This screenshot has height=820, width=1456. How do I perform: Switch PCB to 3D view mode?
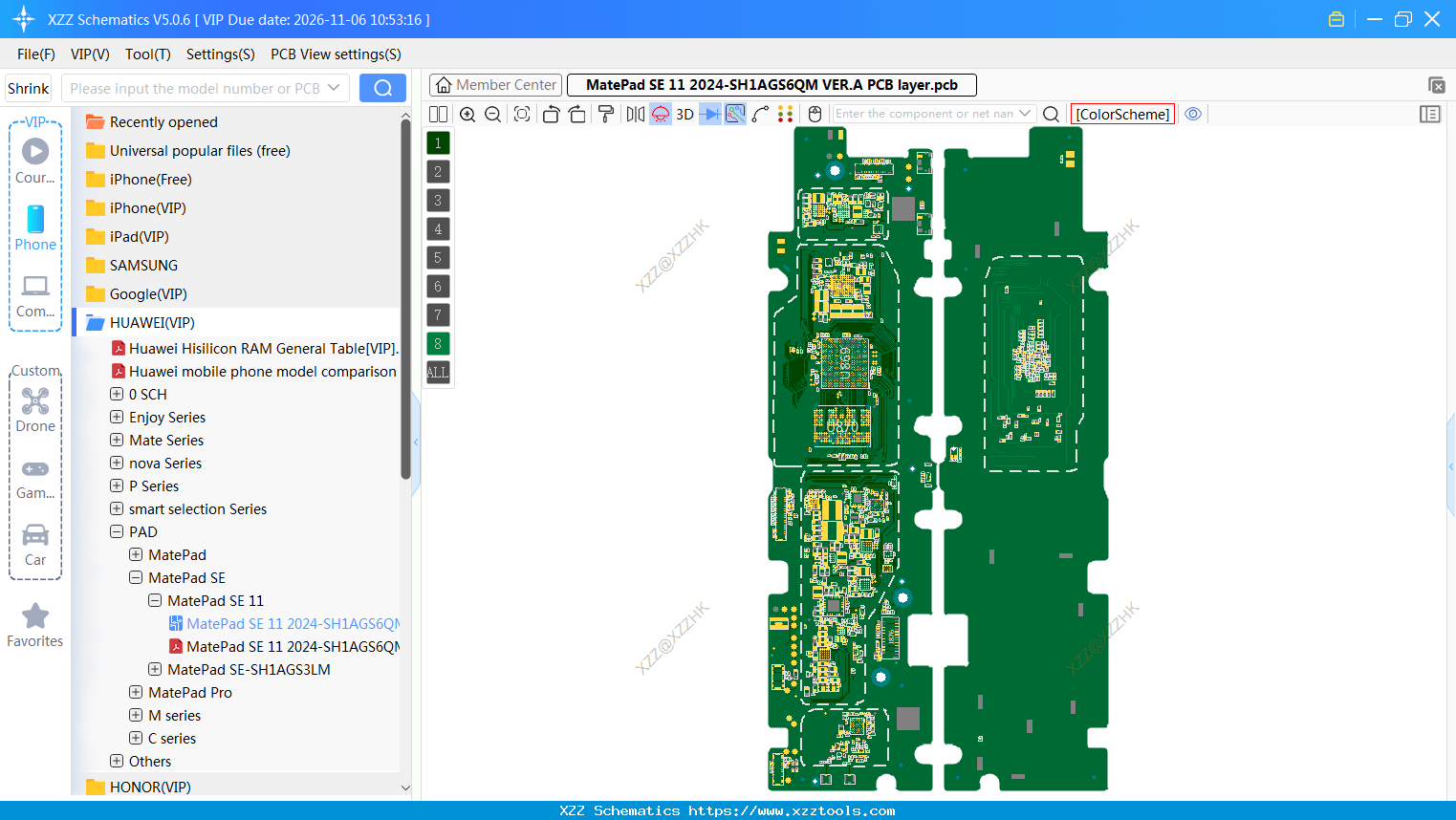coord(685,114)
